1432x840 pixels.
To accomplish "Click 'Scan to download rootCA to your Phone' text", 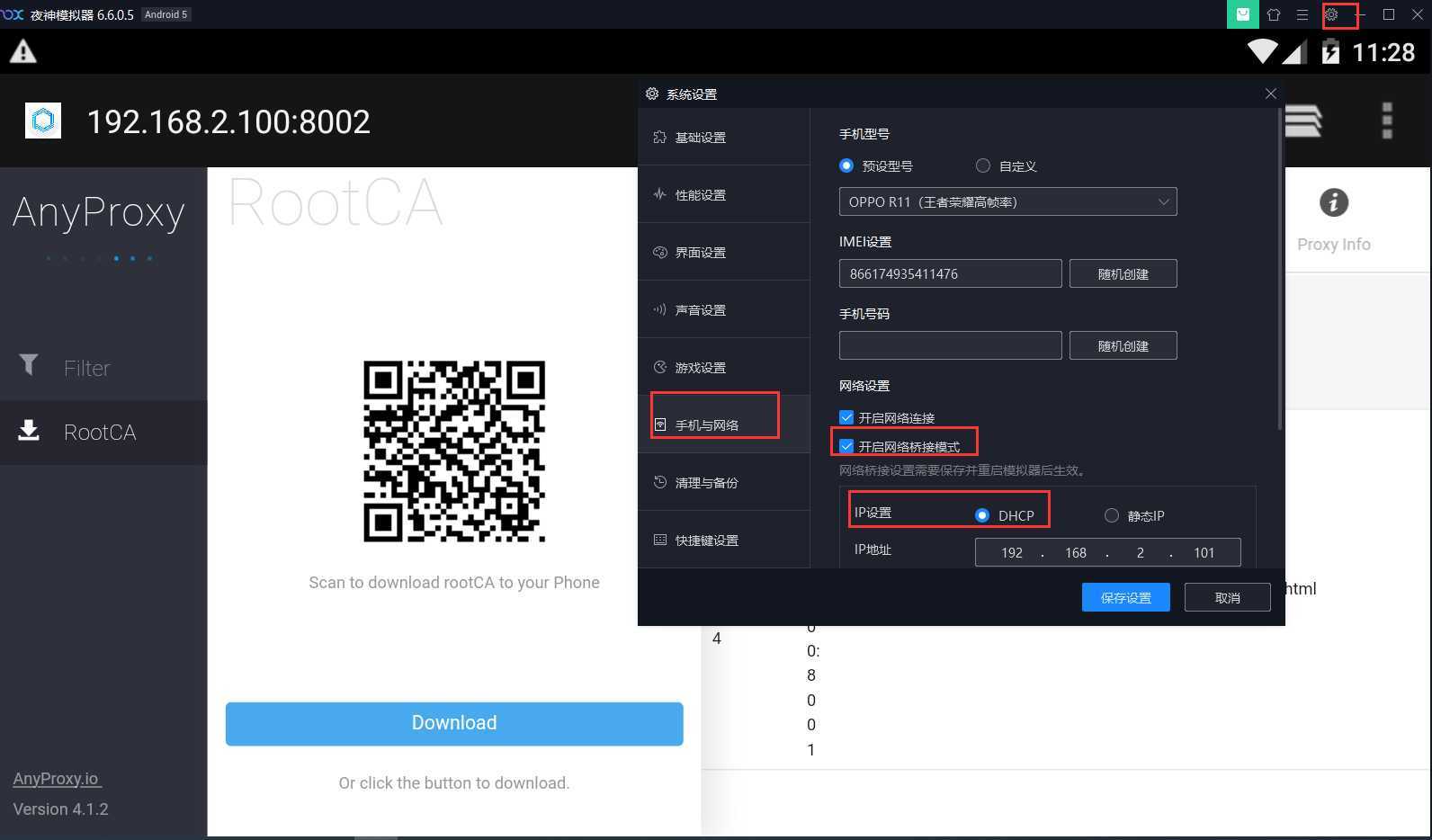I will [454, 583].
